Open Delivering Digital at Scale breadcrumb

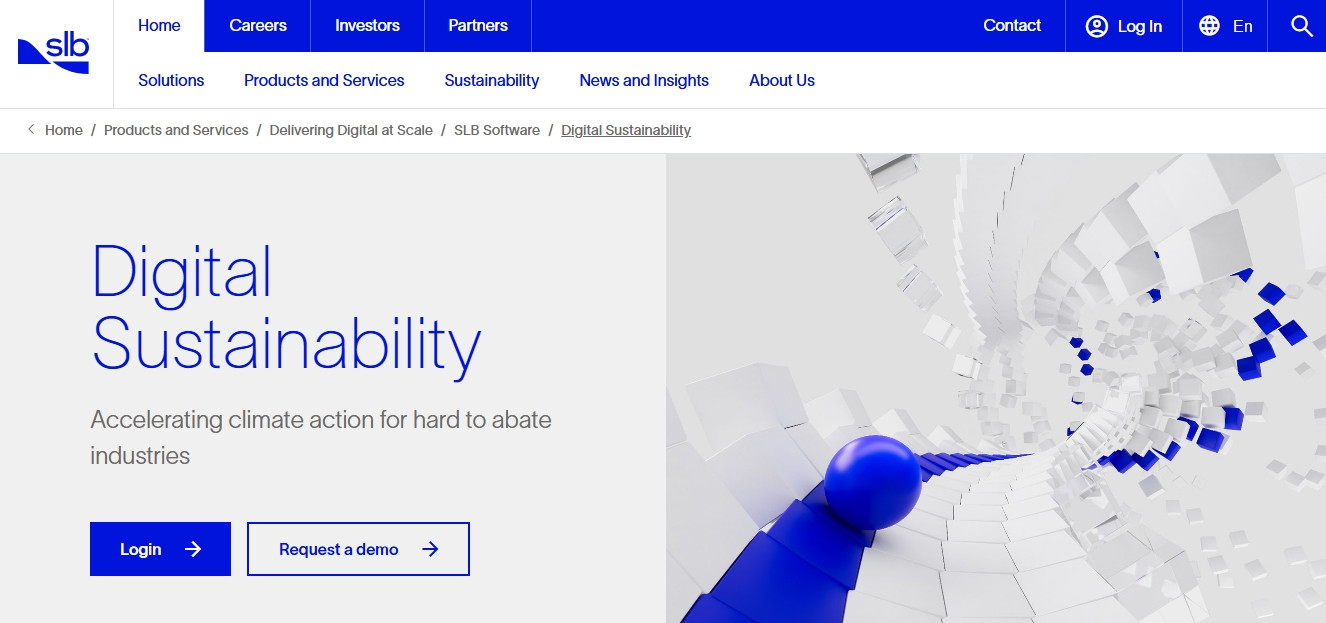[351, 130]
